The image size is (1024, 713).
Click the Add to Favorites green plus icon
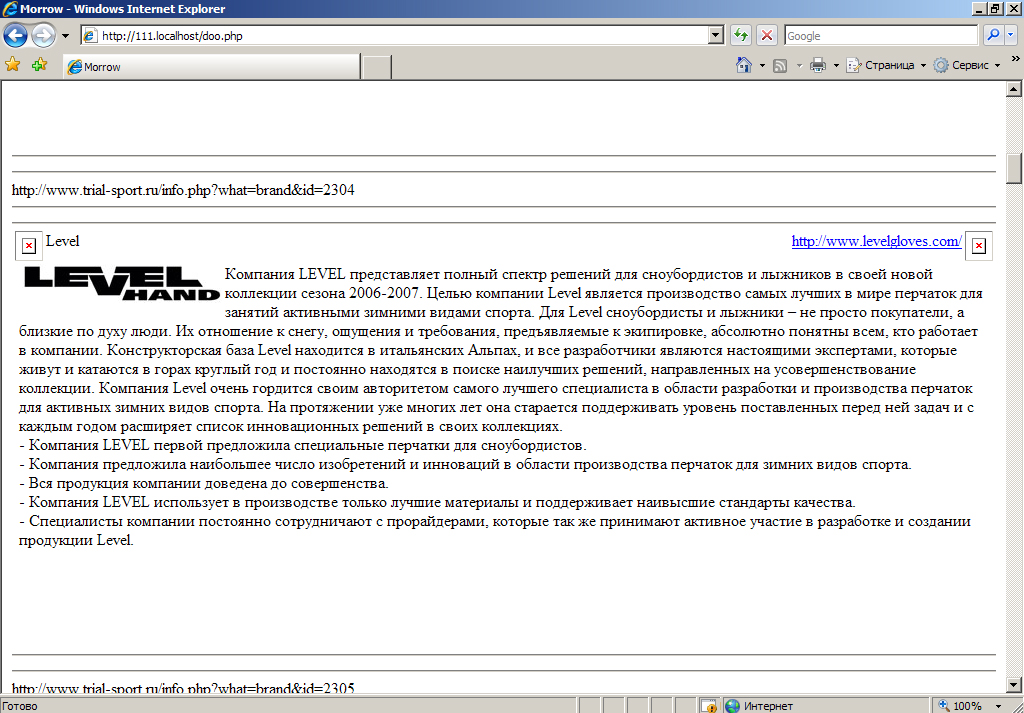tap(37, 64)
